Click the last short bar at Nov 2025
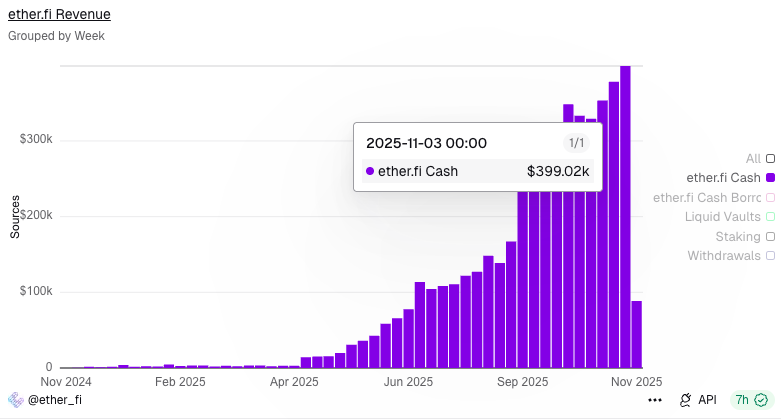Image resolution: width=781 pixels, height=420 pixels. point(637,335)
